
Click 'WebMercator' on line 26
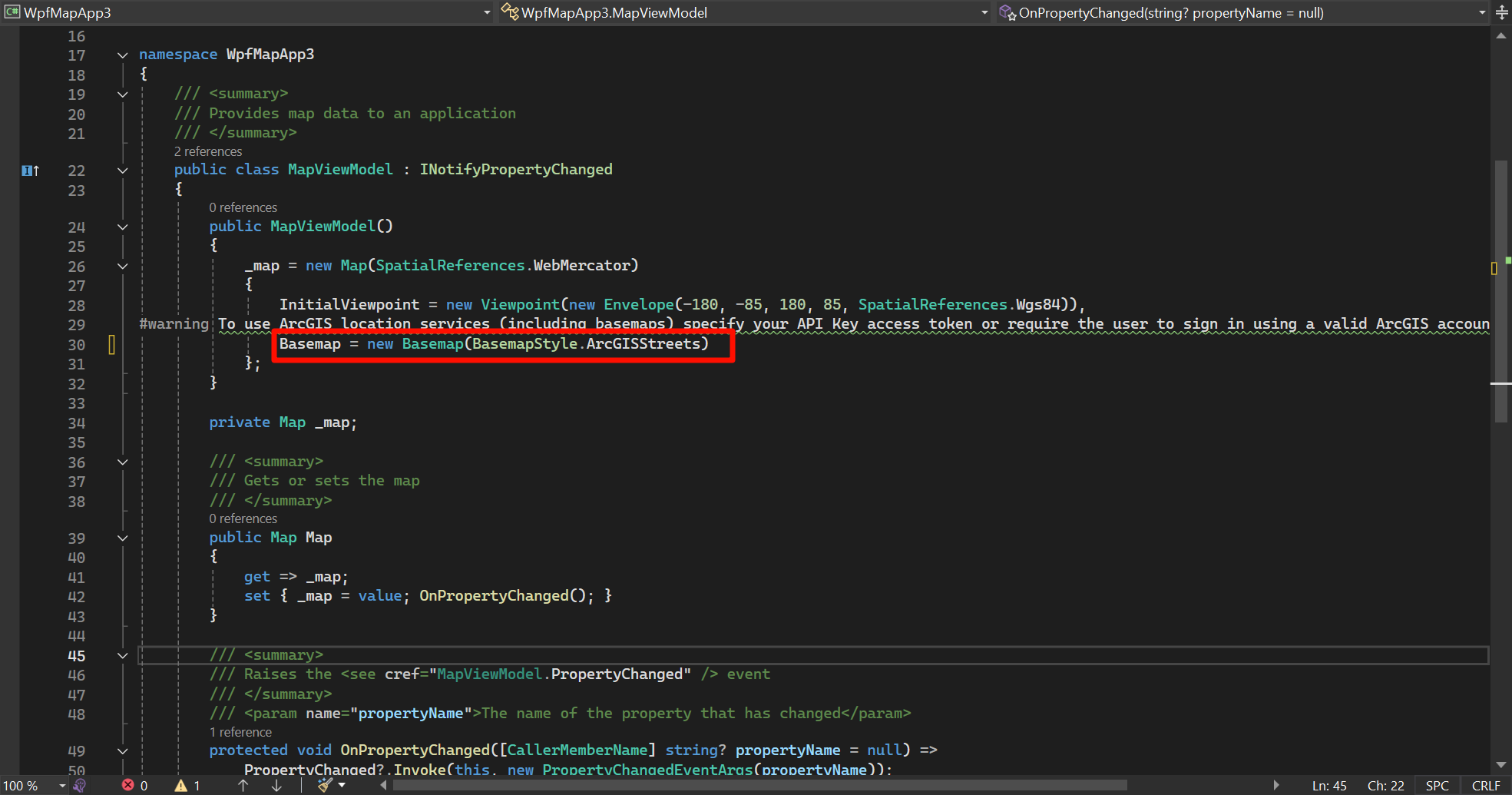(x=581, y=265)
